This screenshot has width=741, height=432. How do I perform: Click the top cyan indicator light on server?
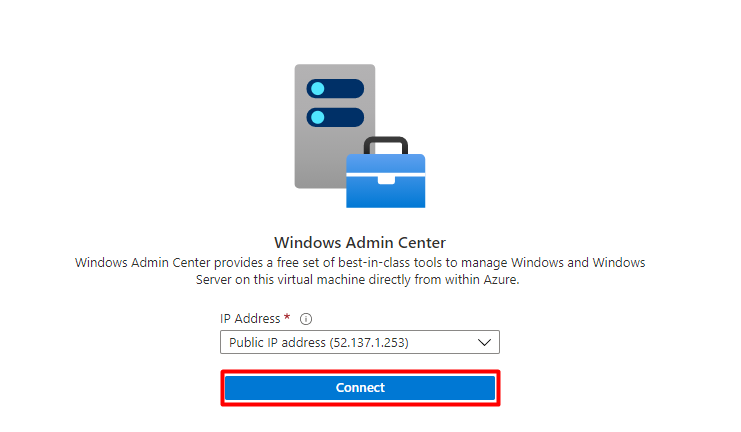[x=318, y=88]
